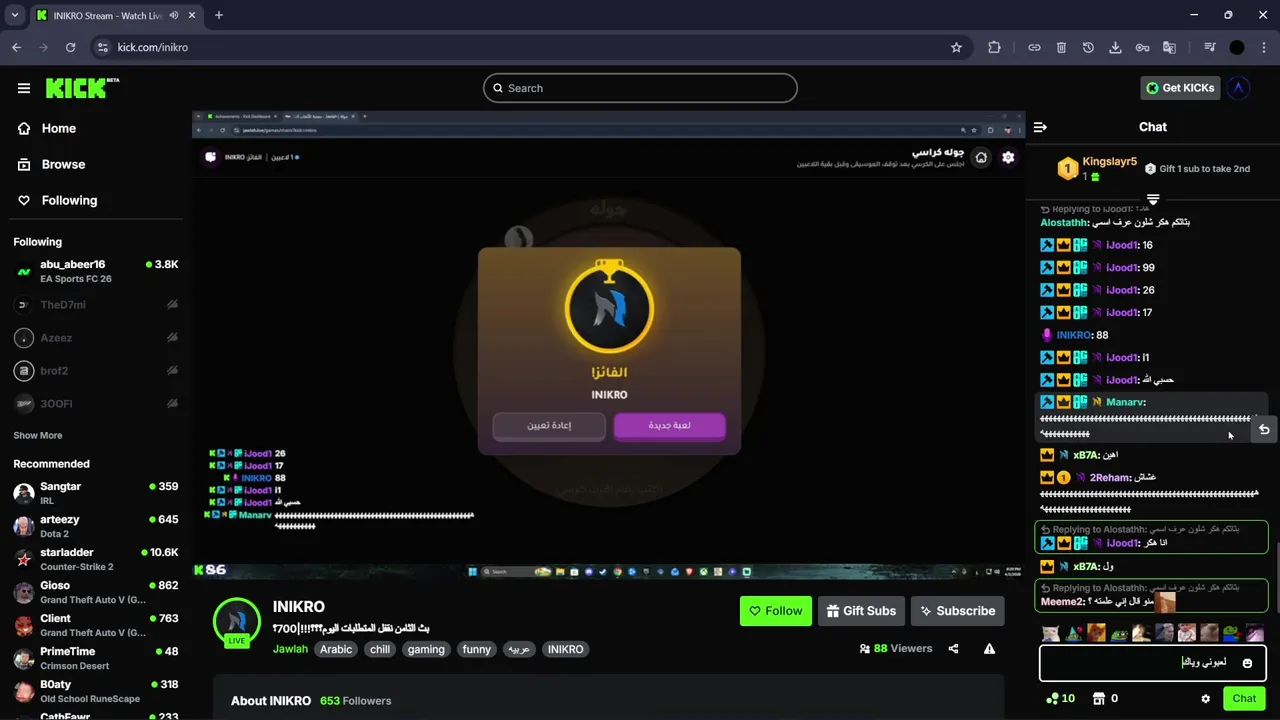The image size is (1280, 720).
Task: Open abu_abeer16 channel in Following
Action: [x=95, y=271]
